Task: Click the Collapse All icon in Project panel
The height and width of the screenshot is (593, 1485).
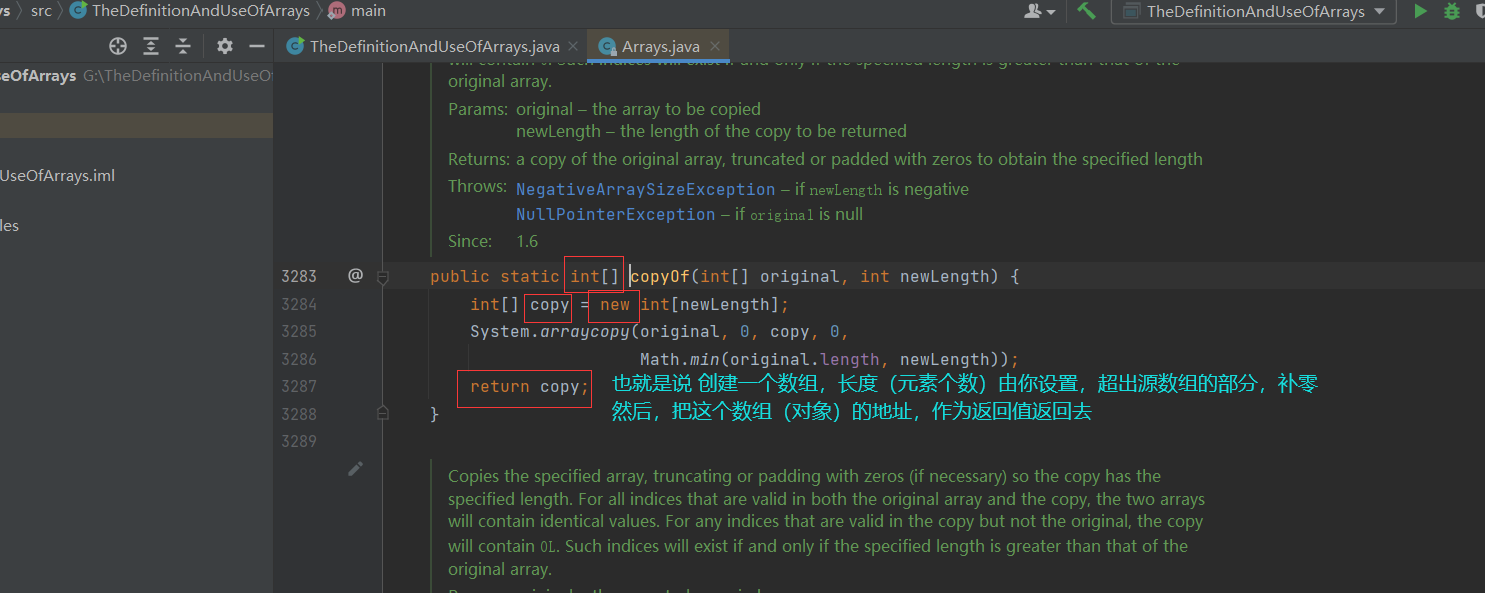Action: pyautogui.click(x=183, y=46)
